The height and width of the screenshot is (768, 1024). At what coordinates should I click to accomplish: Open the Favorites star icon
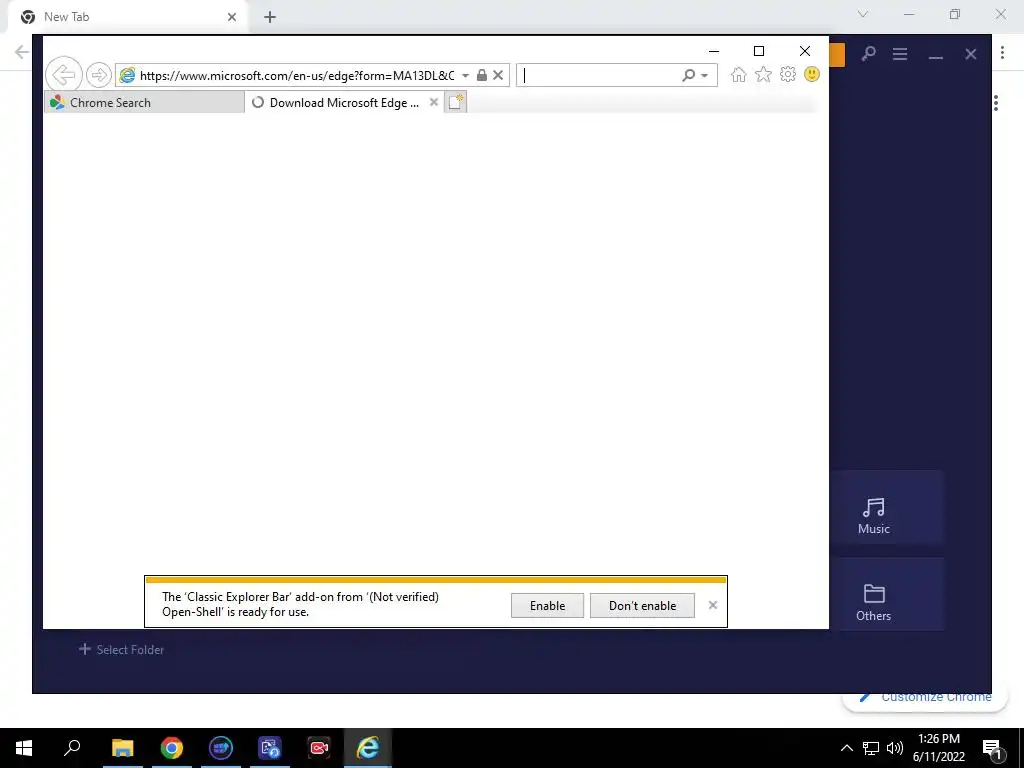click(x=763, y=74)
